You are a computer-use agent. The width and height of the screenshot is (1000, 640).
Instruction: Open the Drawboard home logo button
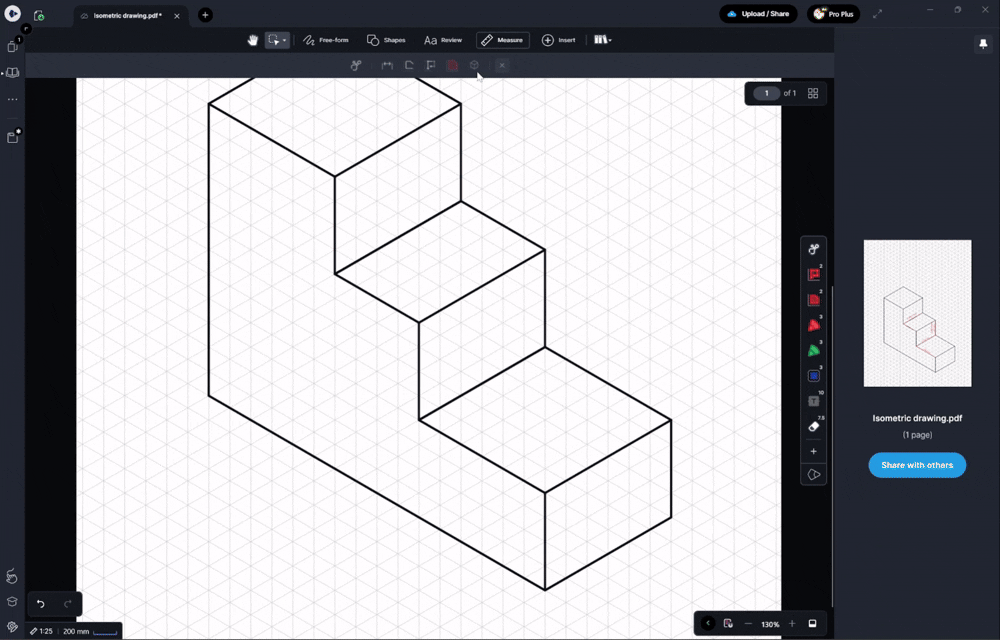[x=12, y=14]
